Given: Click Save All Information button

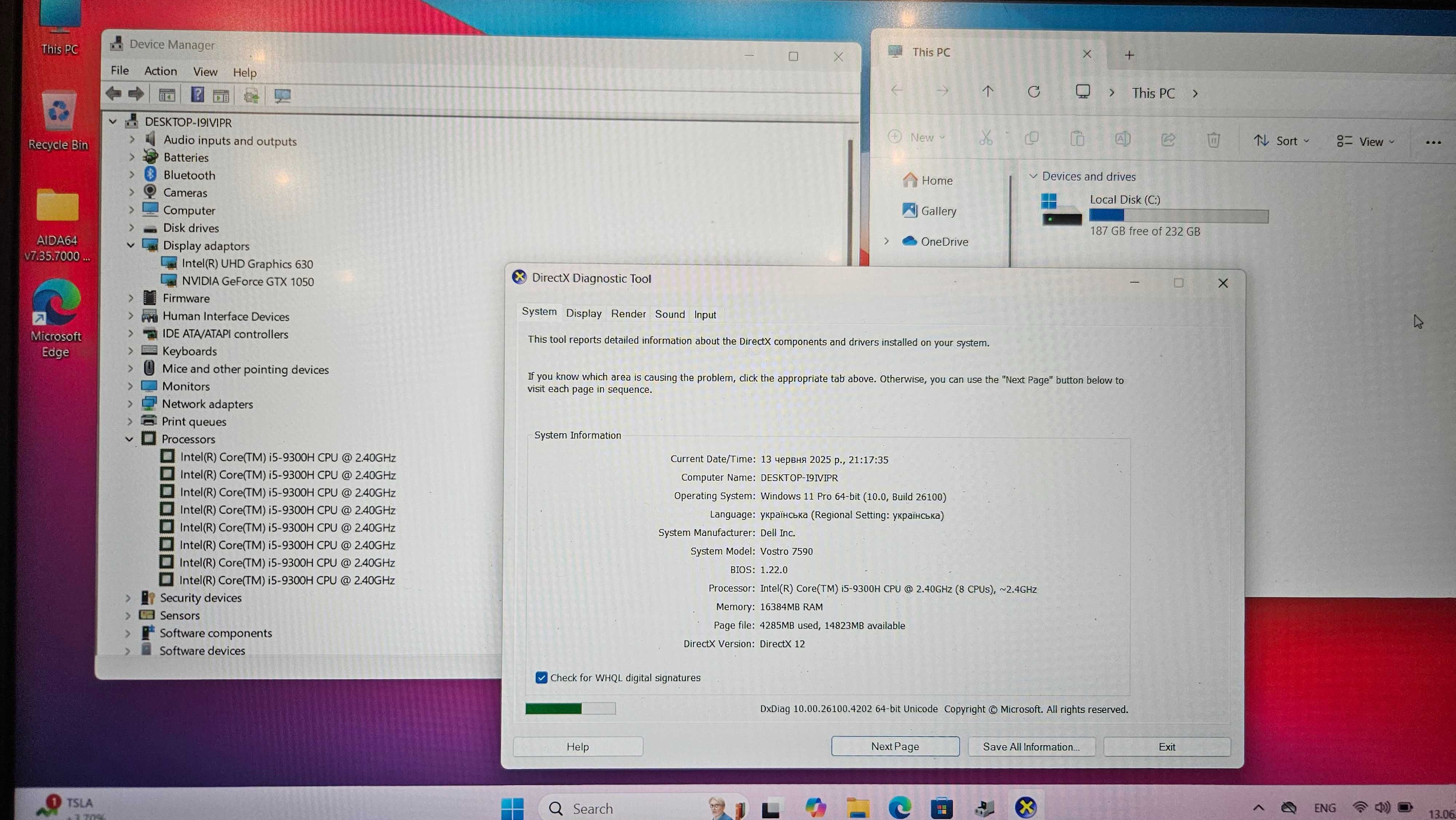Looking at the screenshot, I should point(1032,747).
